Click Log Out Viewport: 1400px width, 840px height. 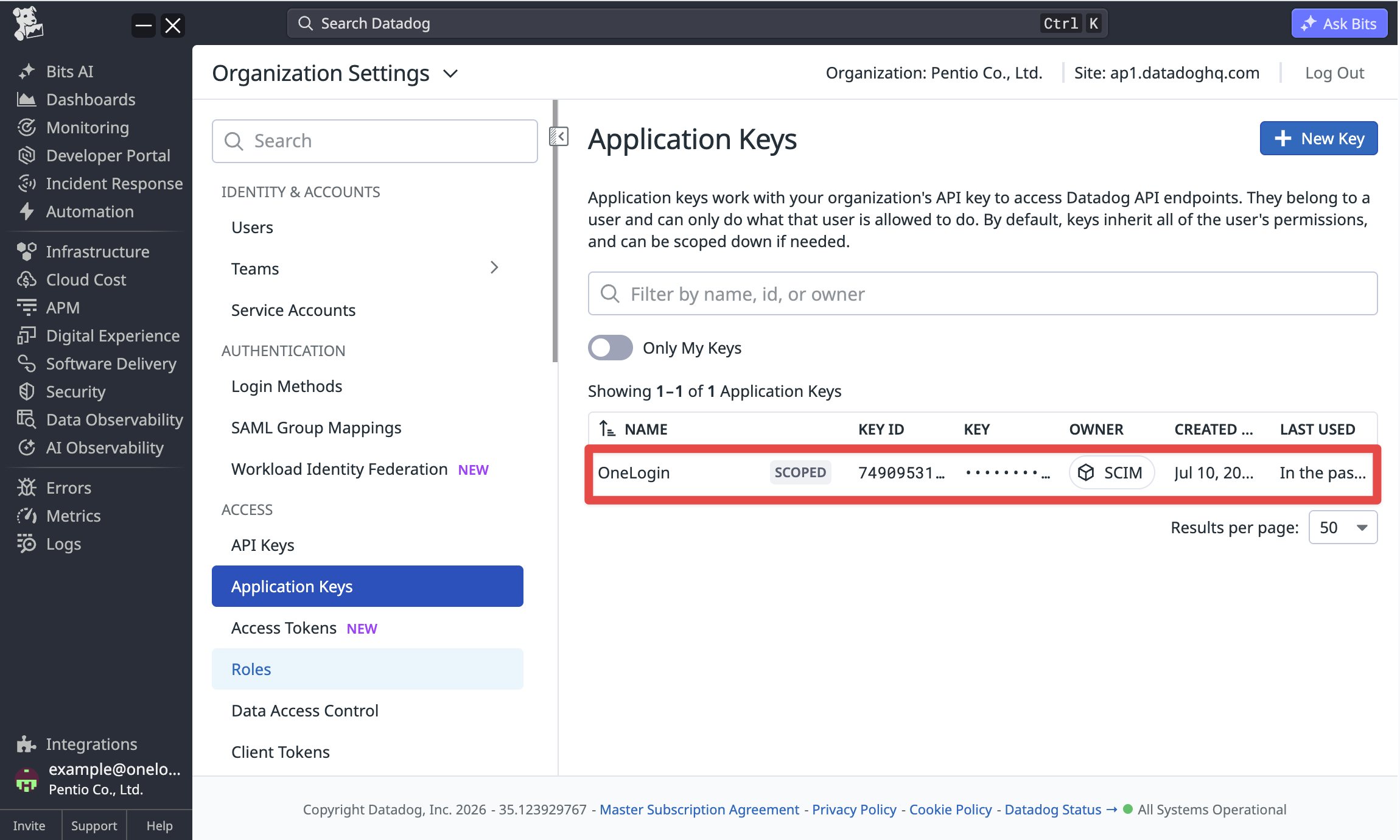pyautogui.click(x=1334, y=73)
